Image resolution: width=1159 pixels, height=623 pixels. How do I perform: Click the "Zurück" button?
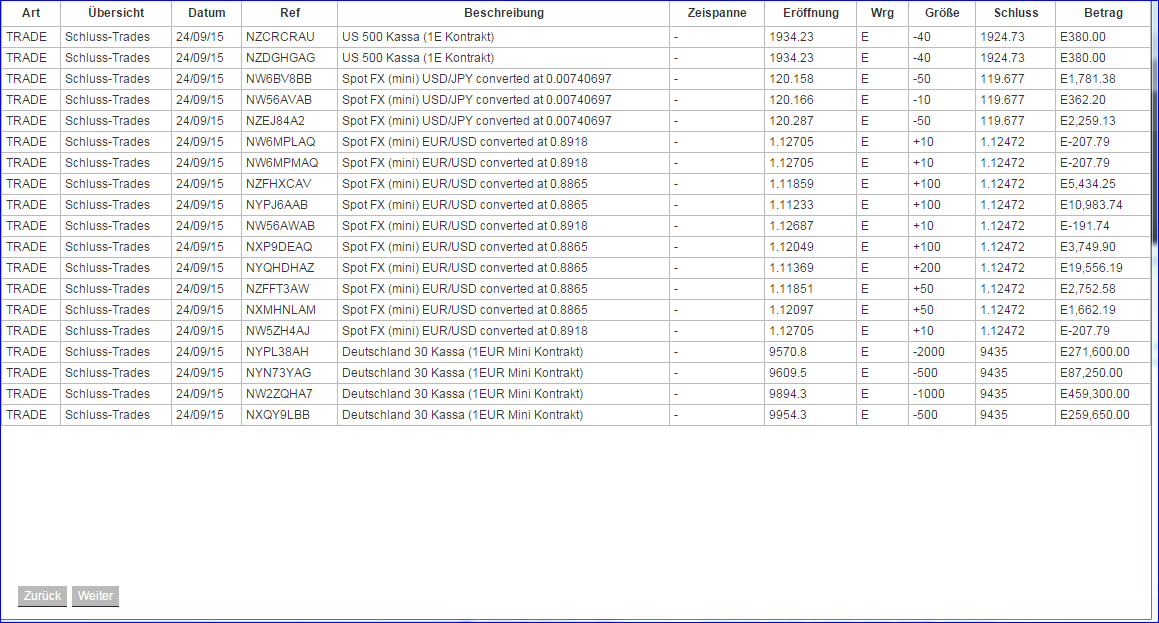click(x=41, y=596)
